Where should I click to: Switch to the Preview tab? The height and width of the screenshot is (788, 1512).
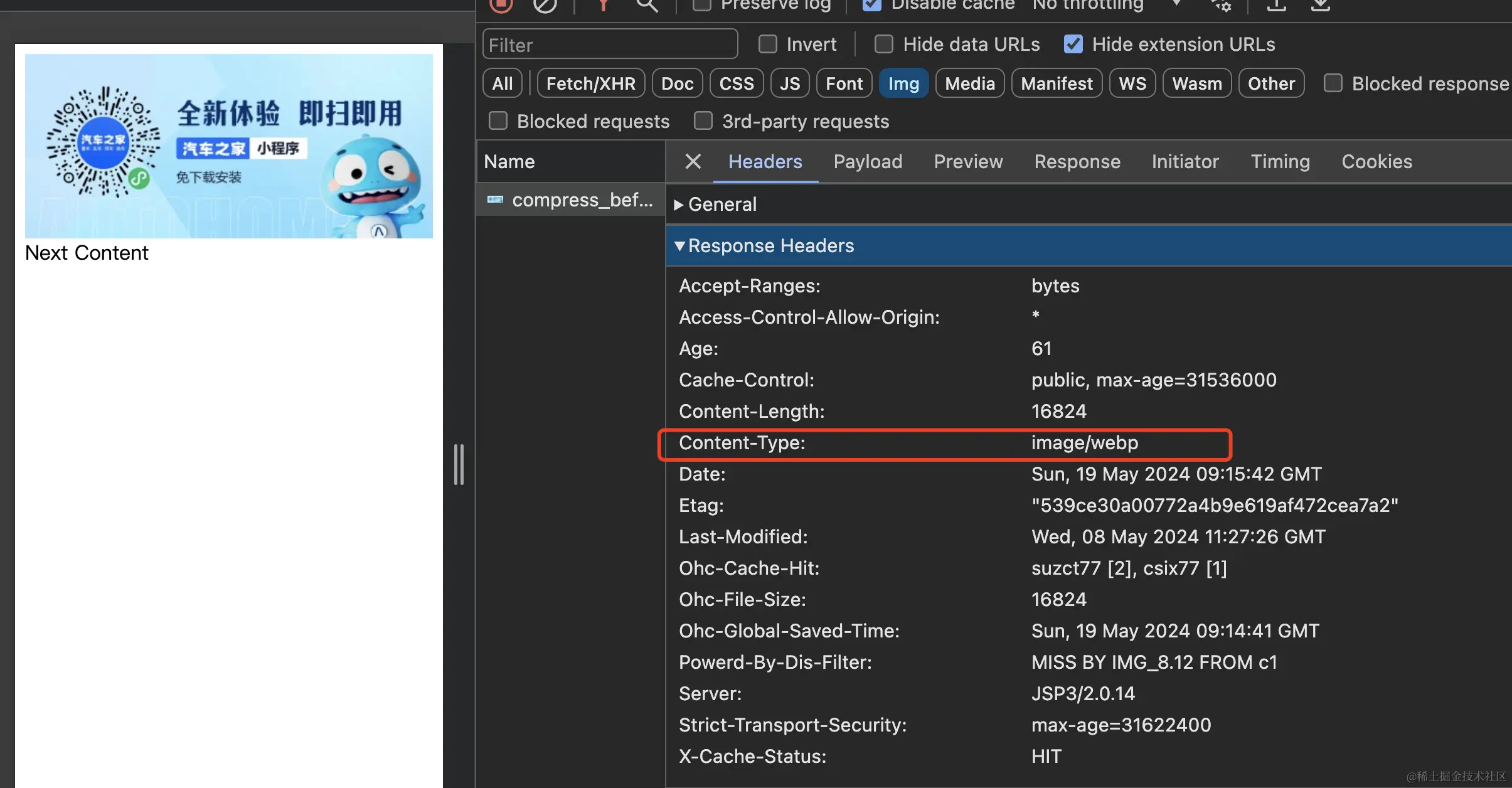click(x=968, y=161)
